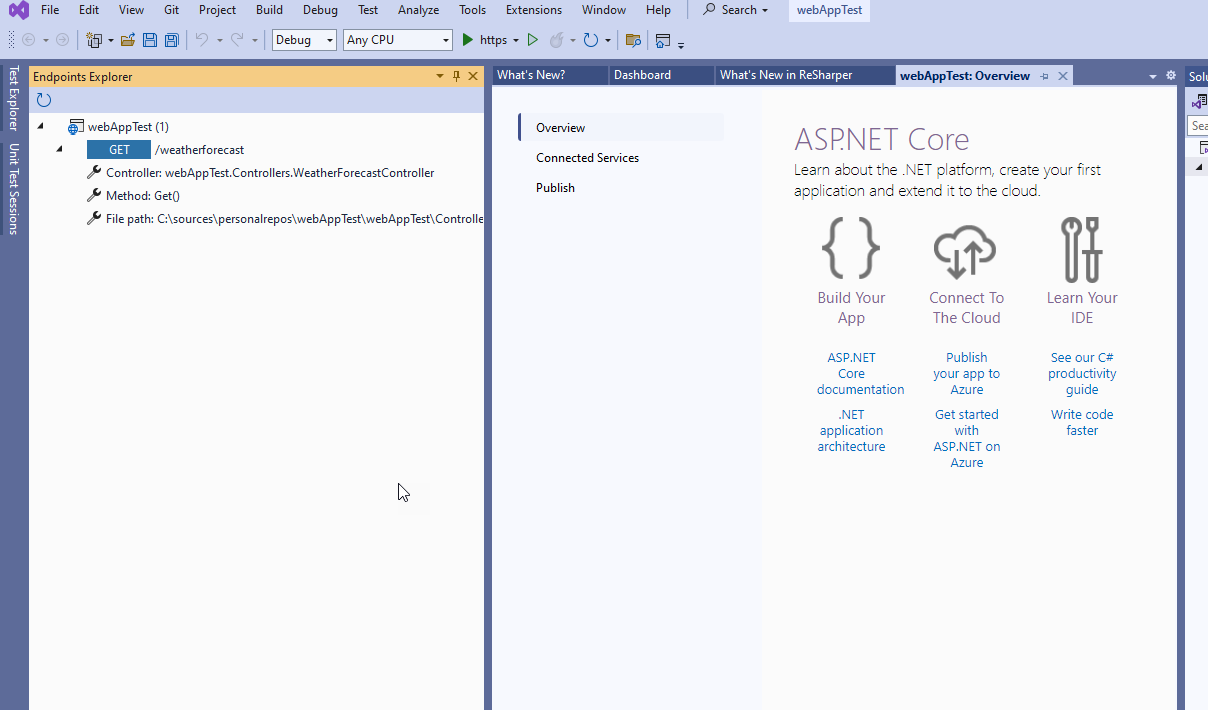Click the Undo toolbar icon
This screenshot has height=710, width=1208.
(x=201, y=40)
